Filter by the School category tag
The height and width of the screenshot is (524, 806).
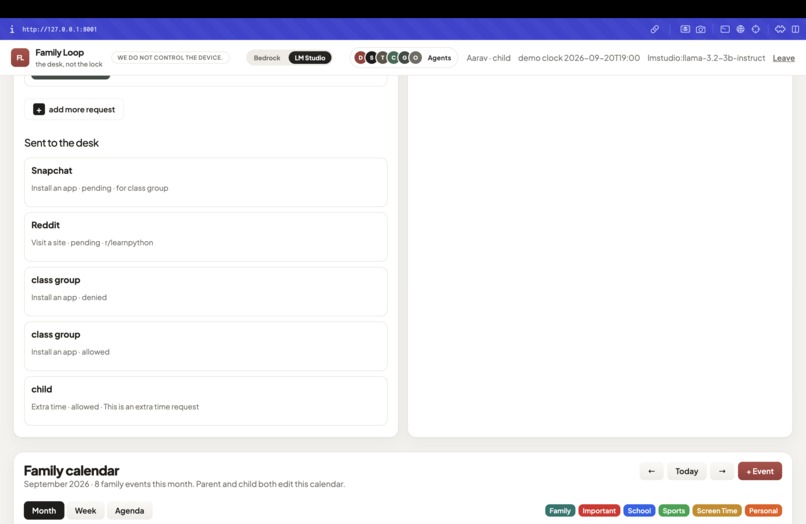click(639, 511)
